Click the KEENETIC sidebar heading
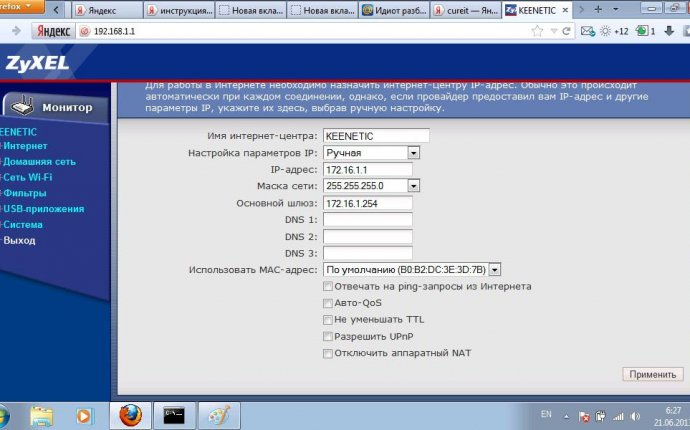Screen dimensions: 690x430 [x=18, y=132]
